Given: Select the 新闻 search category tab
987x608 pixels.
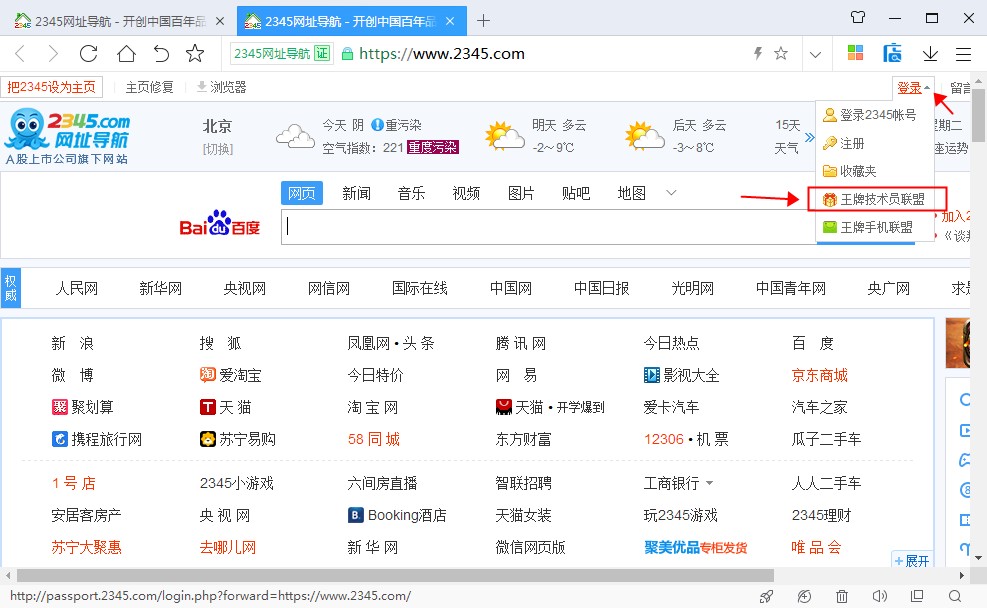Looking at the screenshot, I should click(x=356, y=193).
